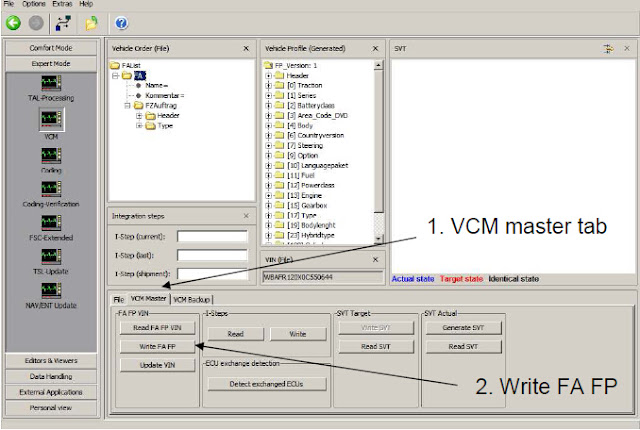Open the Options menu

click(33, 4)
